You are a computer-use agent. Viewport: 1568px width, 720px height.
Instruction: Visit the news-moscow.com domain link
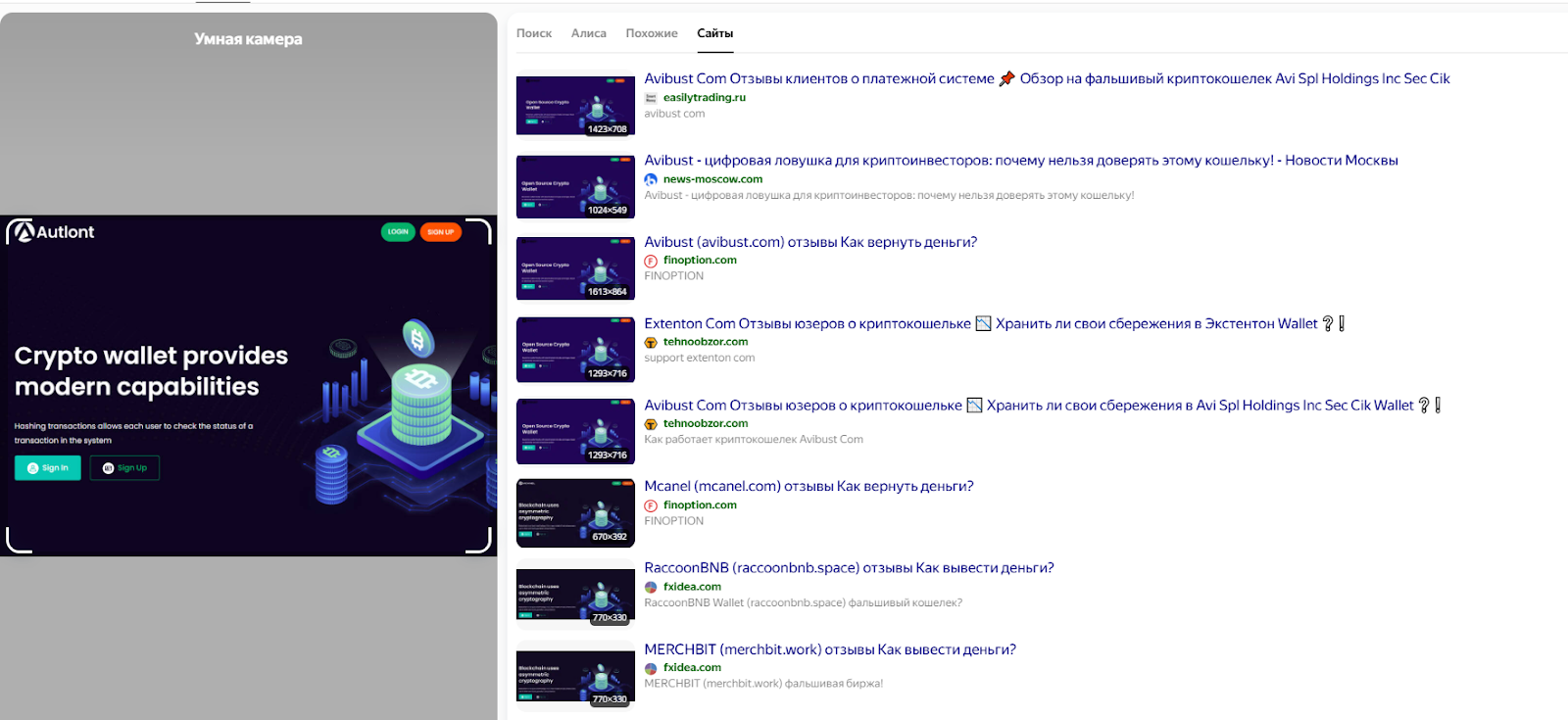click(712, 179)
